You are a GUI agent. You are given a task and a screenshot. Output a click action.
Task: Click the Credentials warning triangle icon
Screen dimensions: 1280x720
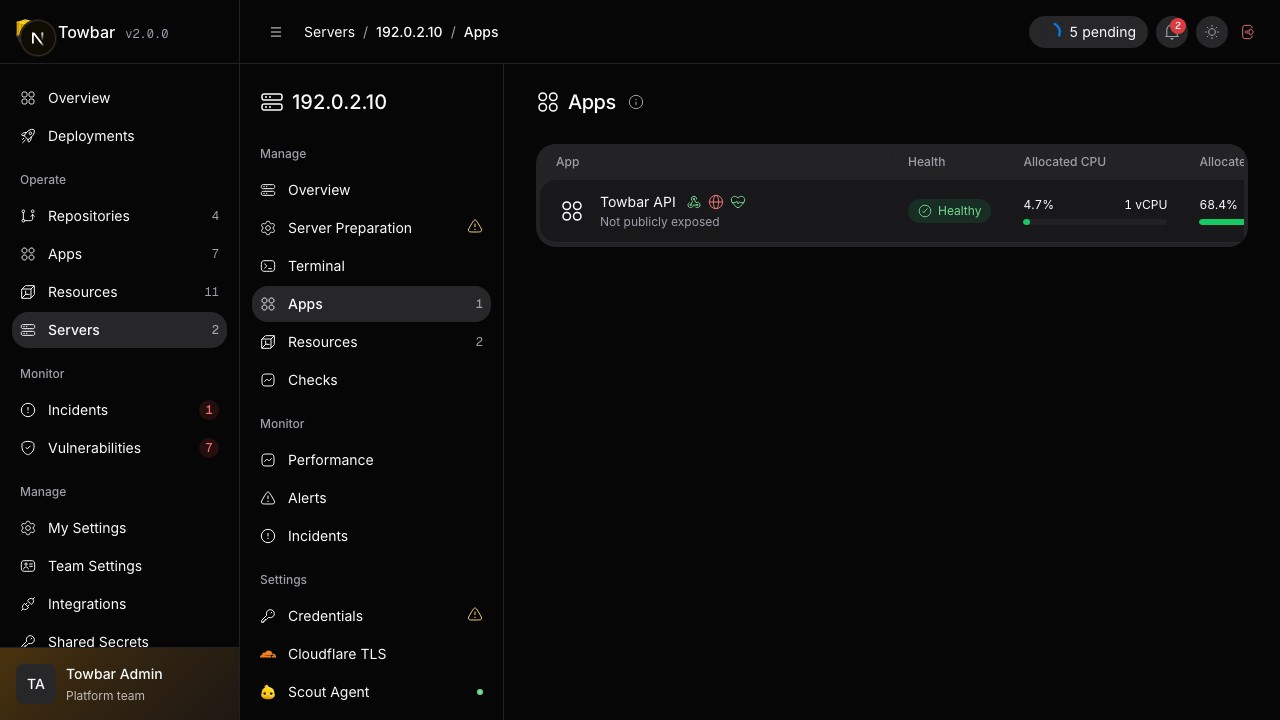pyautogui.click(x=475, y=615)
